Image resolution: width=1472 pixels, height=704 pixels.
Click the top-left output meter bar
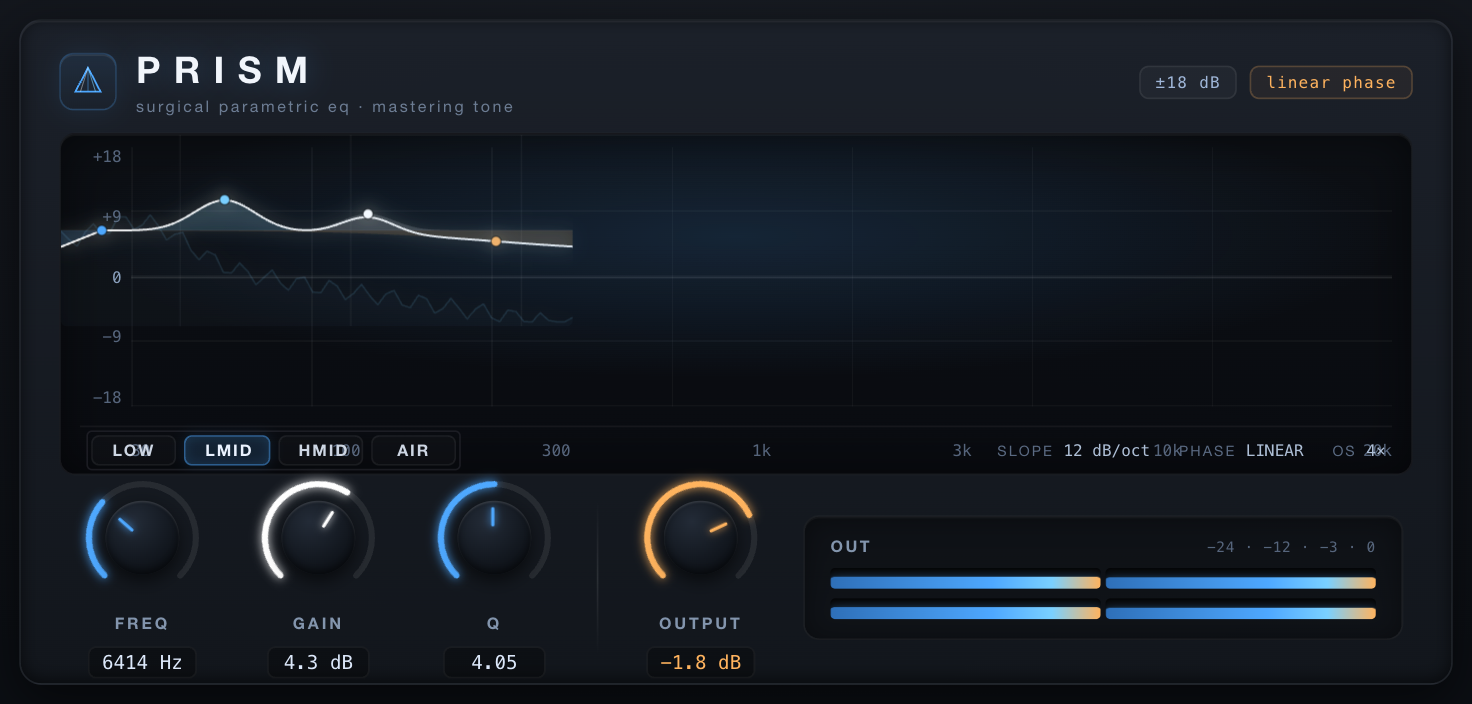pyautogui.click(x=965, y=582)
